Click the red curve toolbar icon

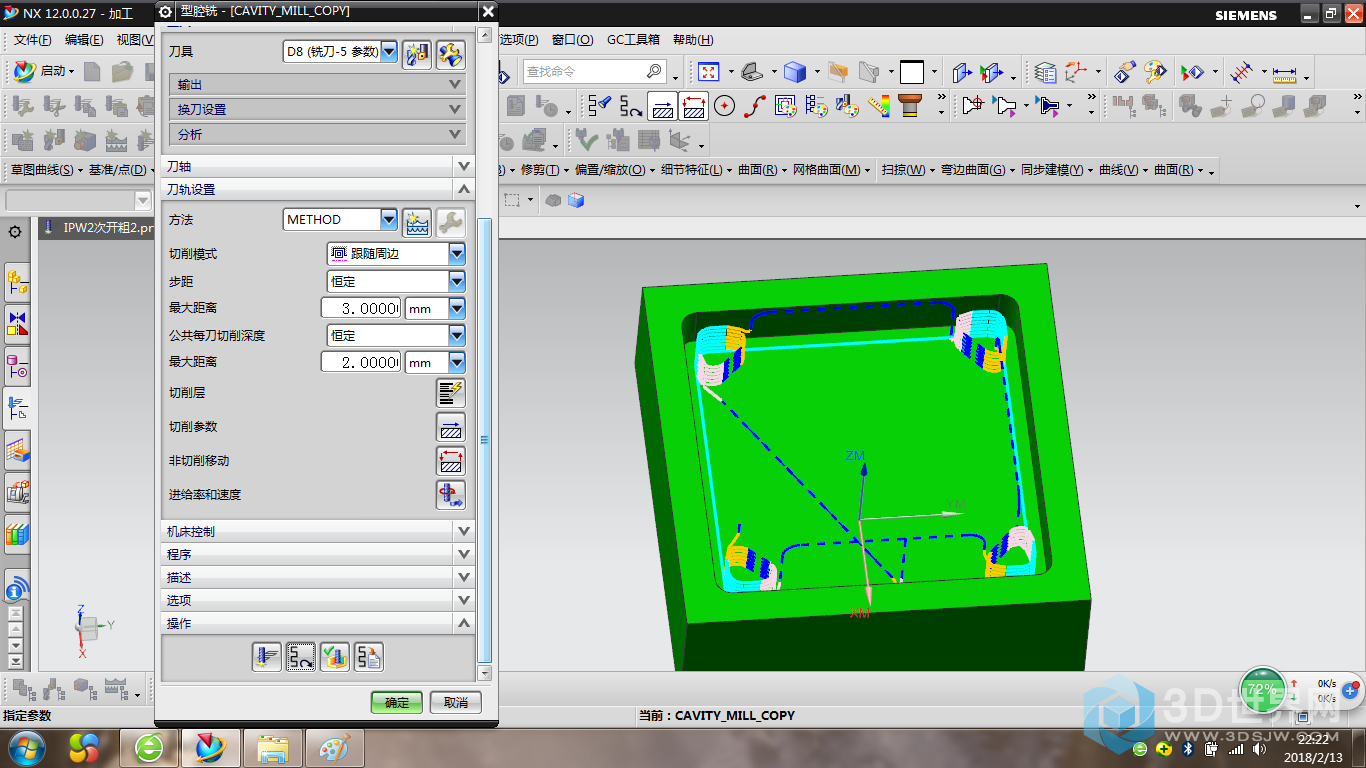pyautogui.click(x=755, y=105)
